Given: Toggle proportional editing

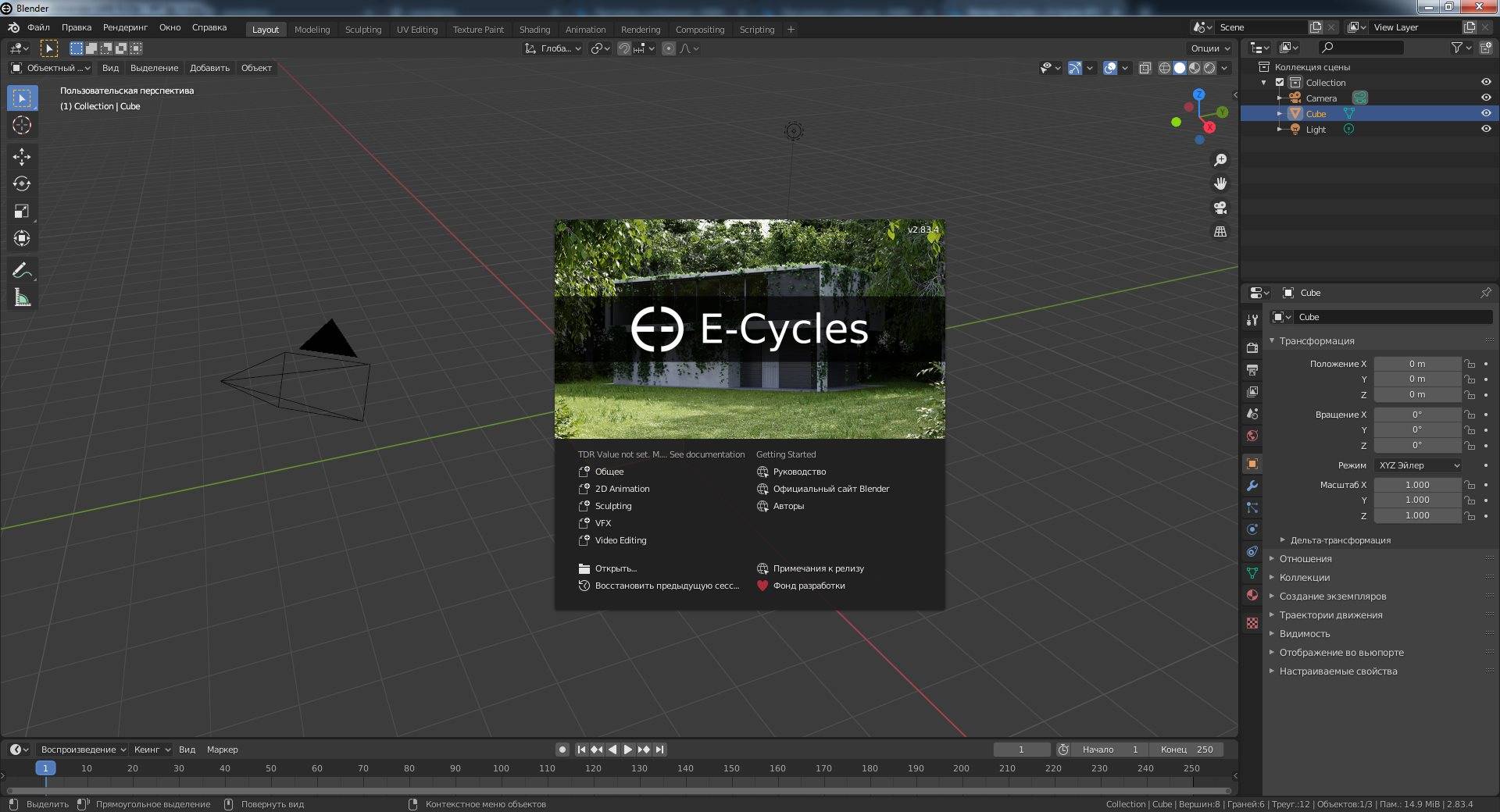Looking at the screenshot, I should pyautogui.click(x=669, y=48).
